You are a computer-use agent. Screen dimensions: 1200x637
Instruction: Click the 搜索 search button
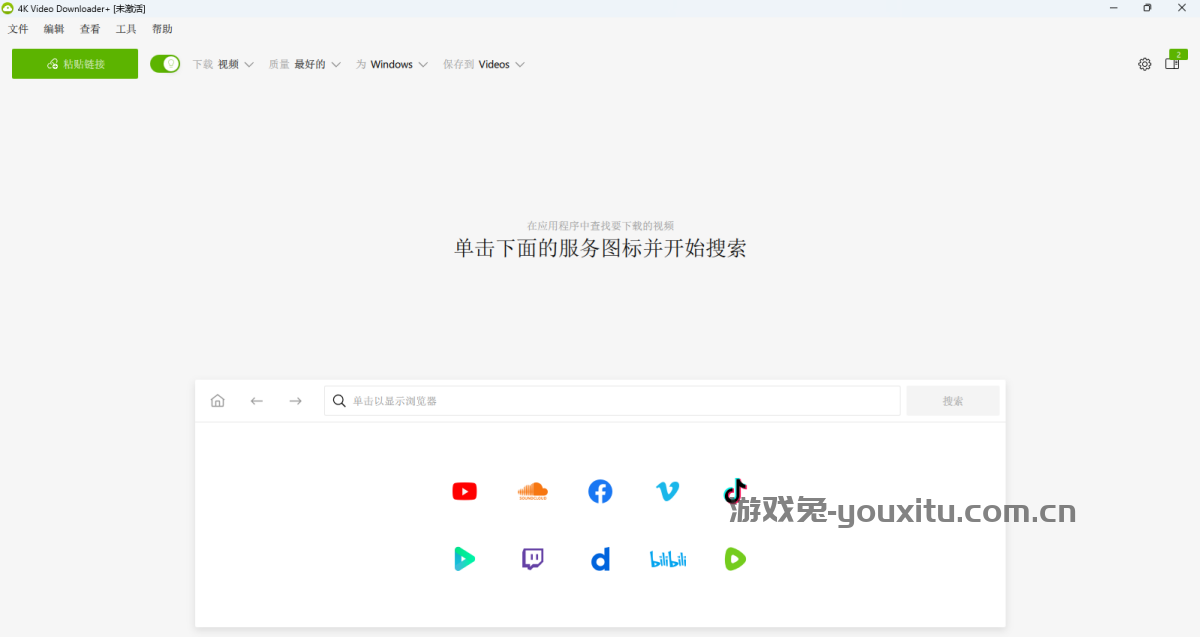[953, 401]
